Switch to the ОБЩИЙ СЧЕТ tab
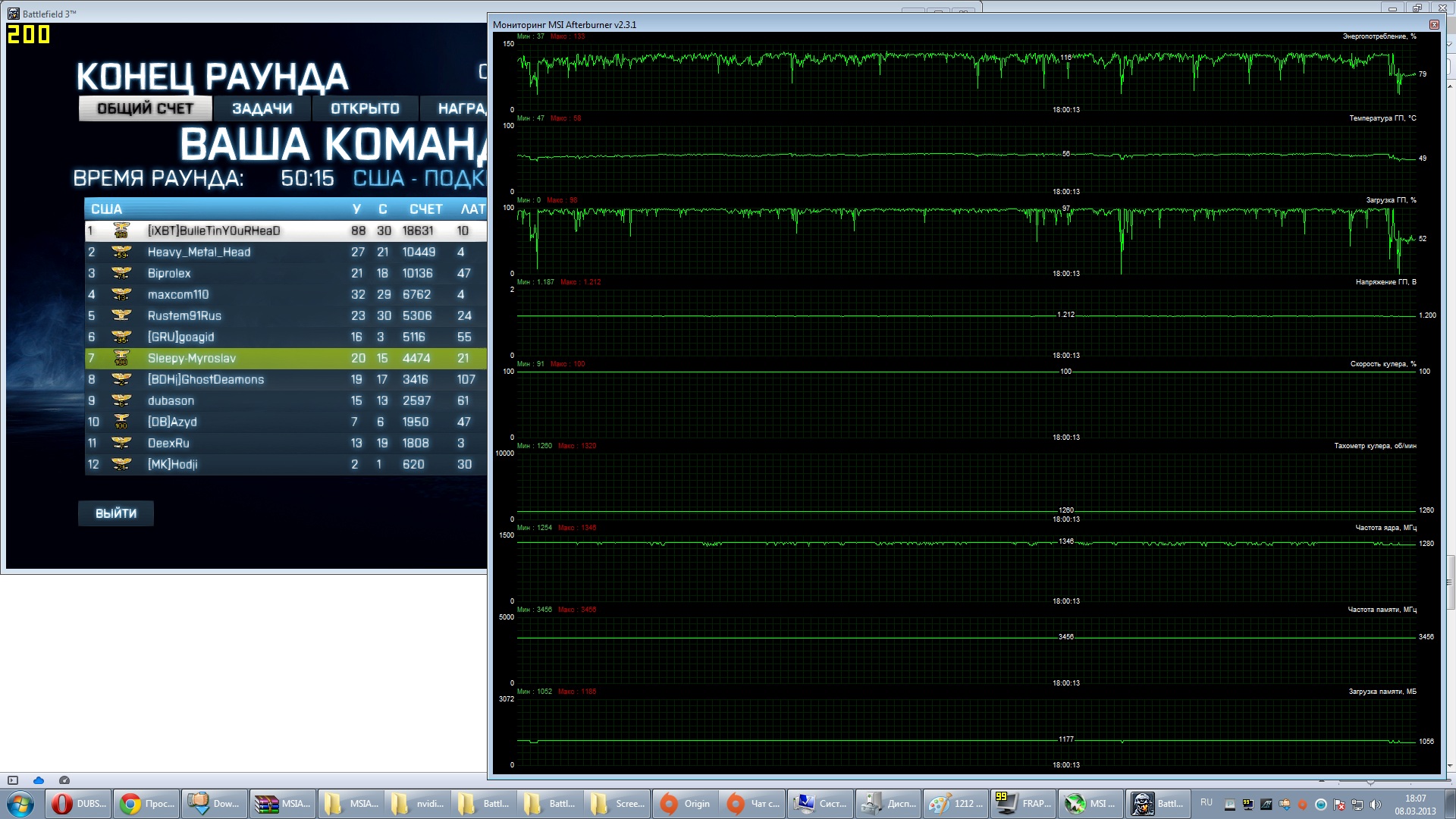The image size is (1456, 819). tap(145, 108)
